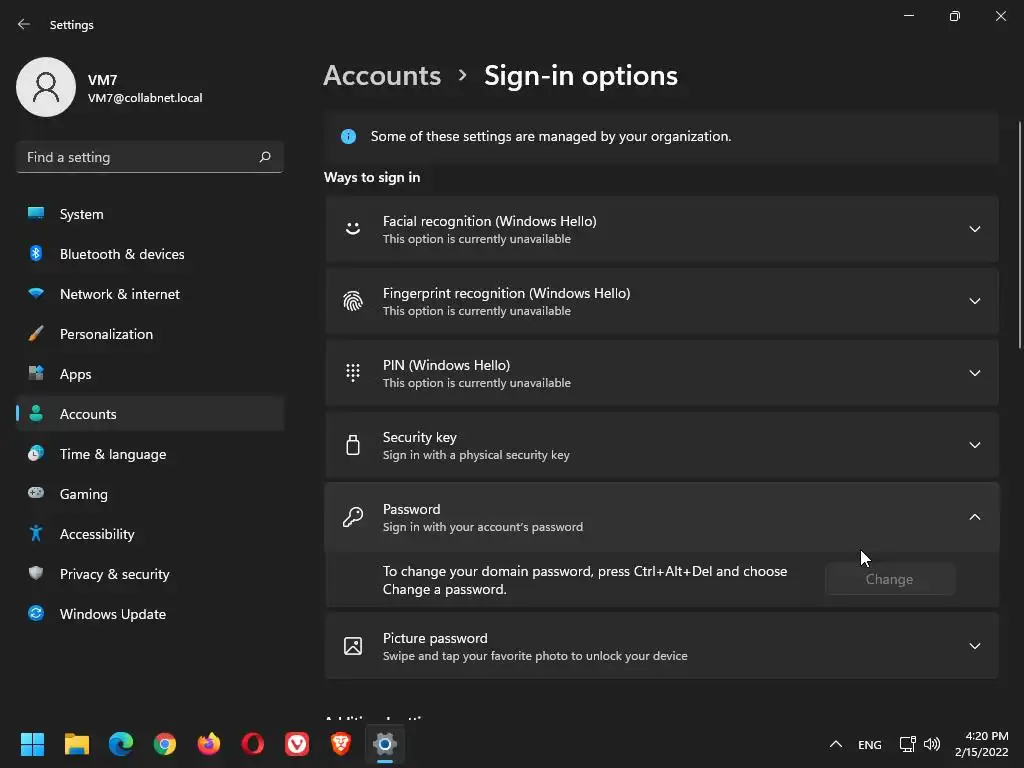The width and height of the screenshot is (1024, 768).
Task: Open the VM7 user avatar profile
Action: tap(46, 87)
